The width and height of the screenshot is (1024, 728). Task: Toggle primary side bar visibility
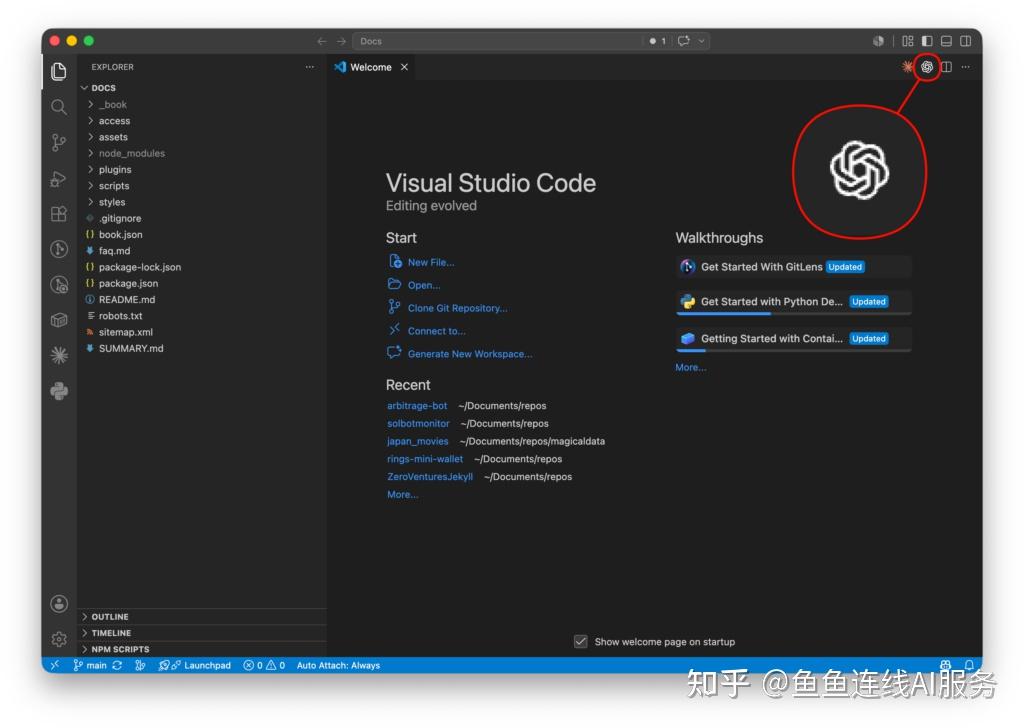(x=927, y=41)
